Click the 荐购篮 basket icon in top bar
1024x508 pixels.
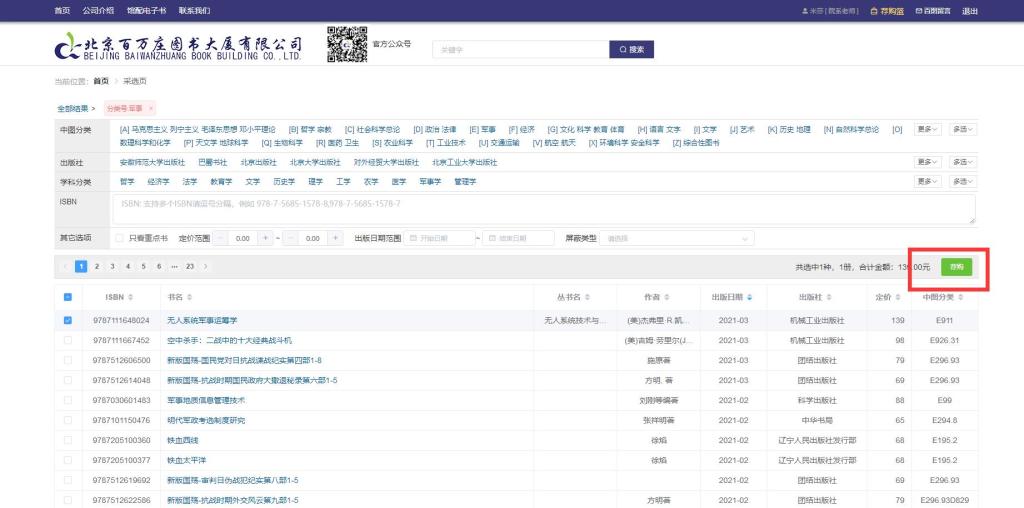(x=873, y=11)
